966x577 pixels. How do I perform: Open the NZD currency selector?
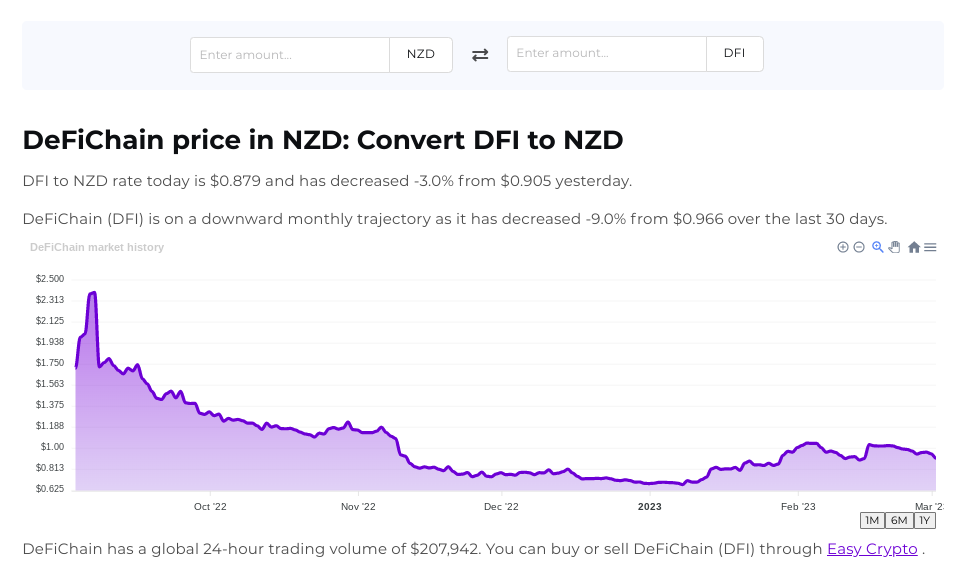tap(420, 54)
